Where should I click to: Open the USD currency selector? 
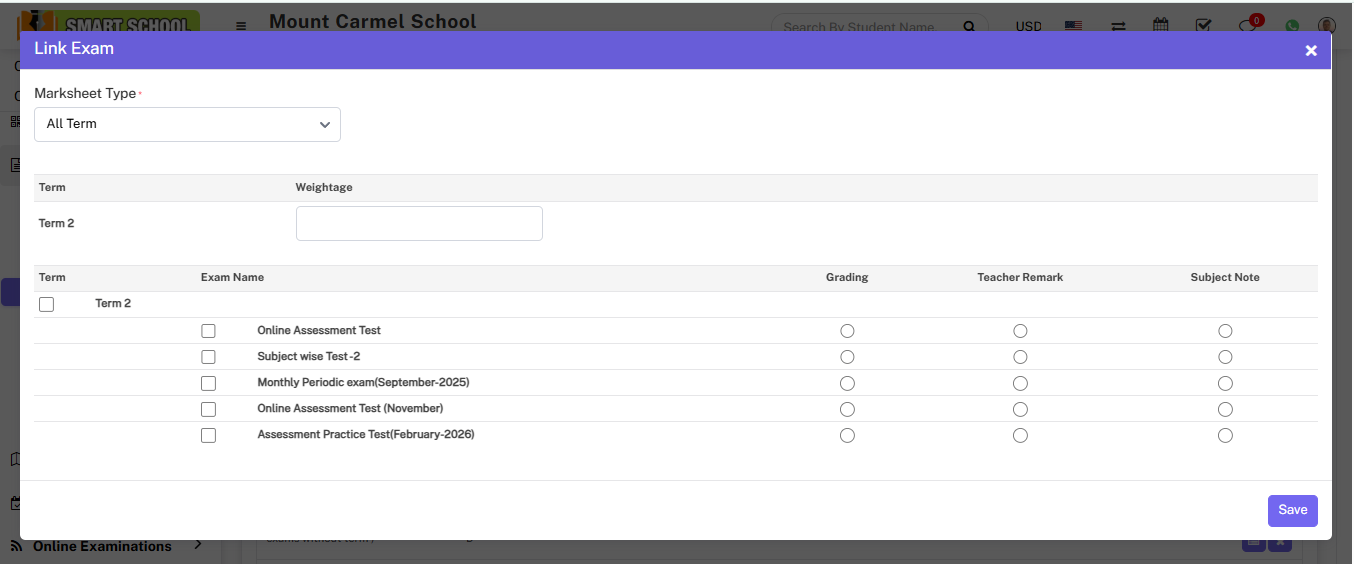click(1028, 26)
